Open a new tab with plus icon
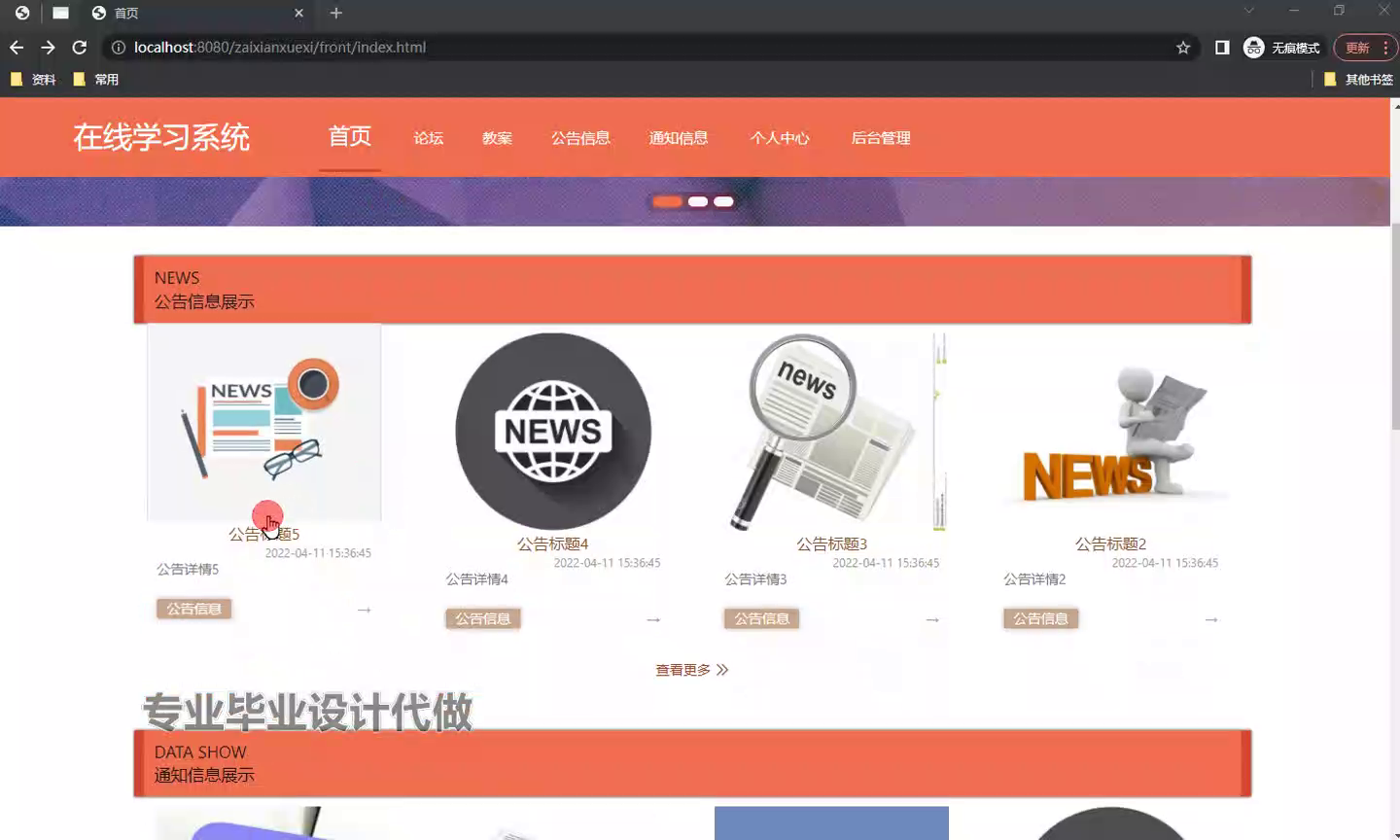 (x=336, y=13)
